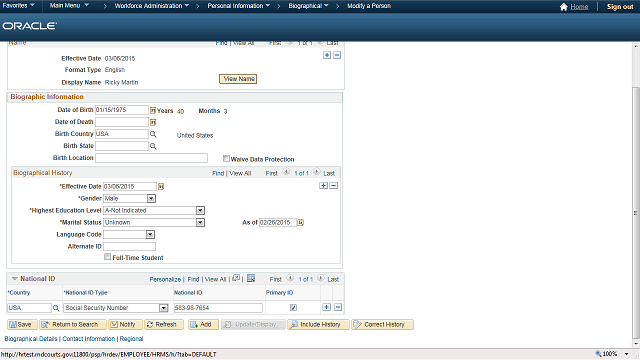Viewport: 640px width, 360px height.
Task: Click Include History button
Action: point(318,324)
